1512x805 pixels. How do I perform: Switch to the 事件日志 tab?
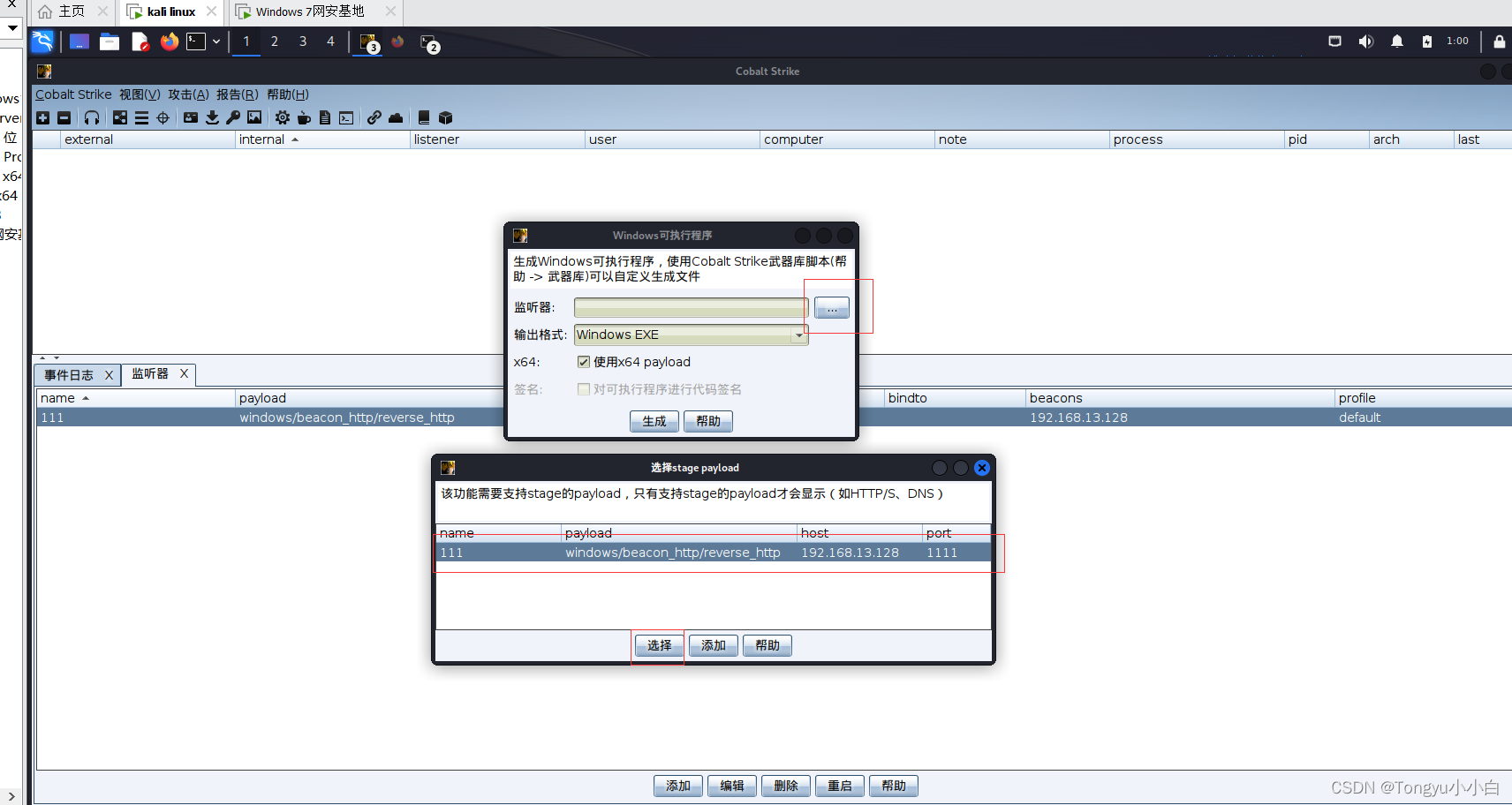69,375
